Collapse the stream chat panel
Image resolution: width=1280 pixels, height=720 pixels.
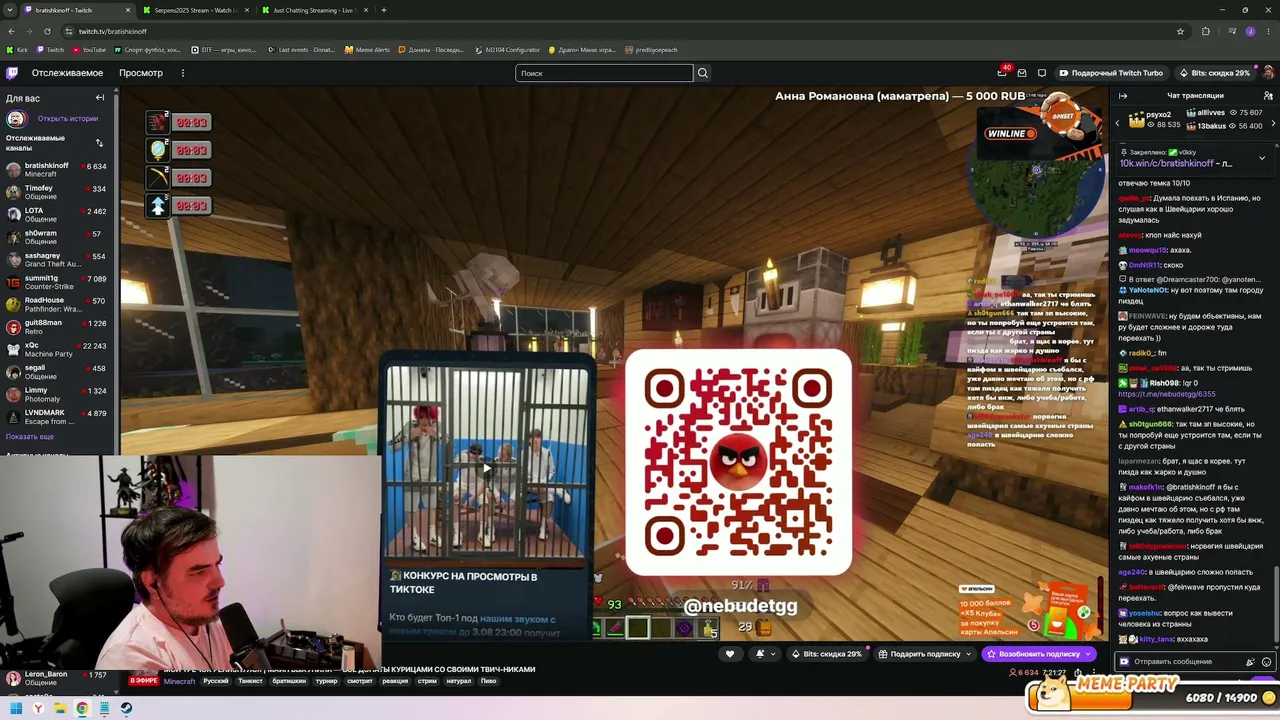1123,96
